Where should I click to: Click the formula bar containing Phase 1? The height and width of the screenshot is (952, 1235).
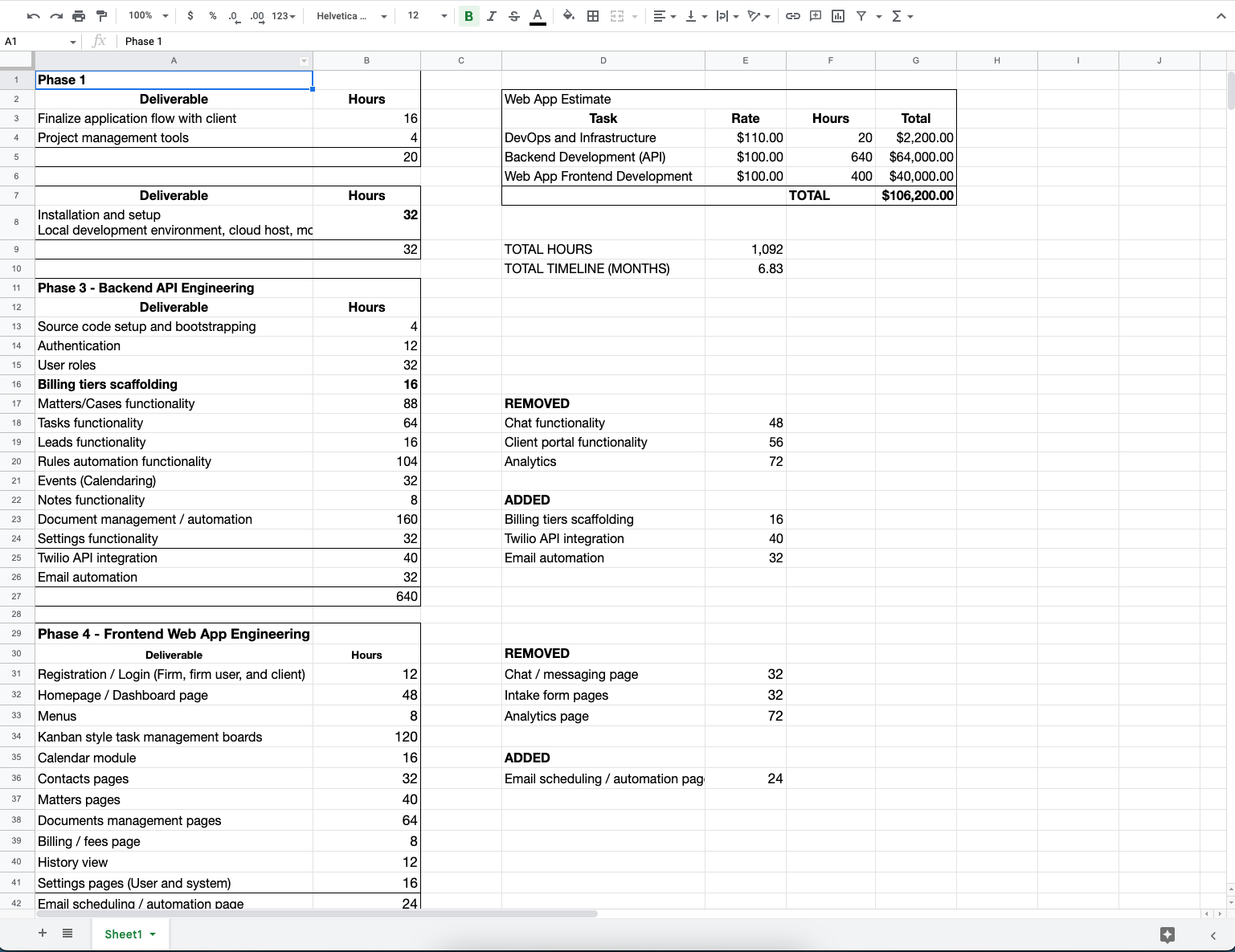675,41
